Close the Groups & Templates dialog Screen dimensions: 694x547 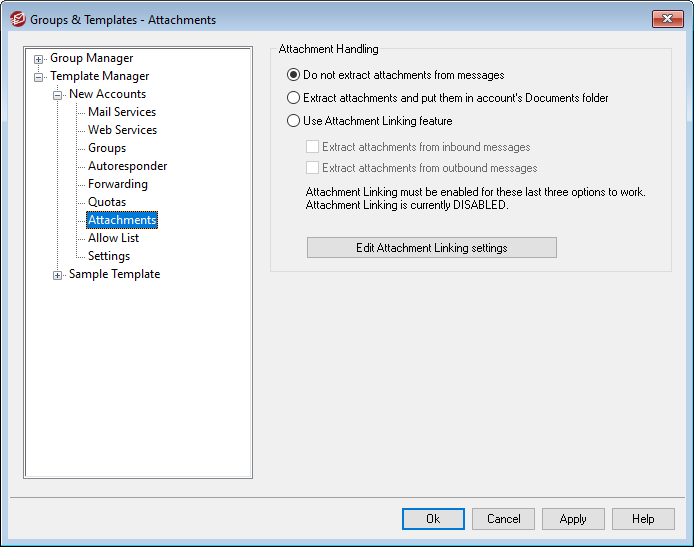(666, 19)
